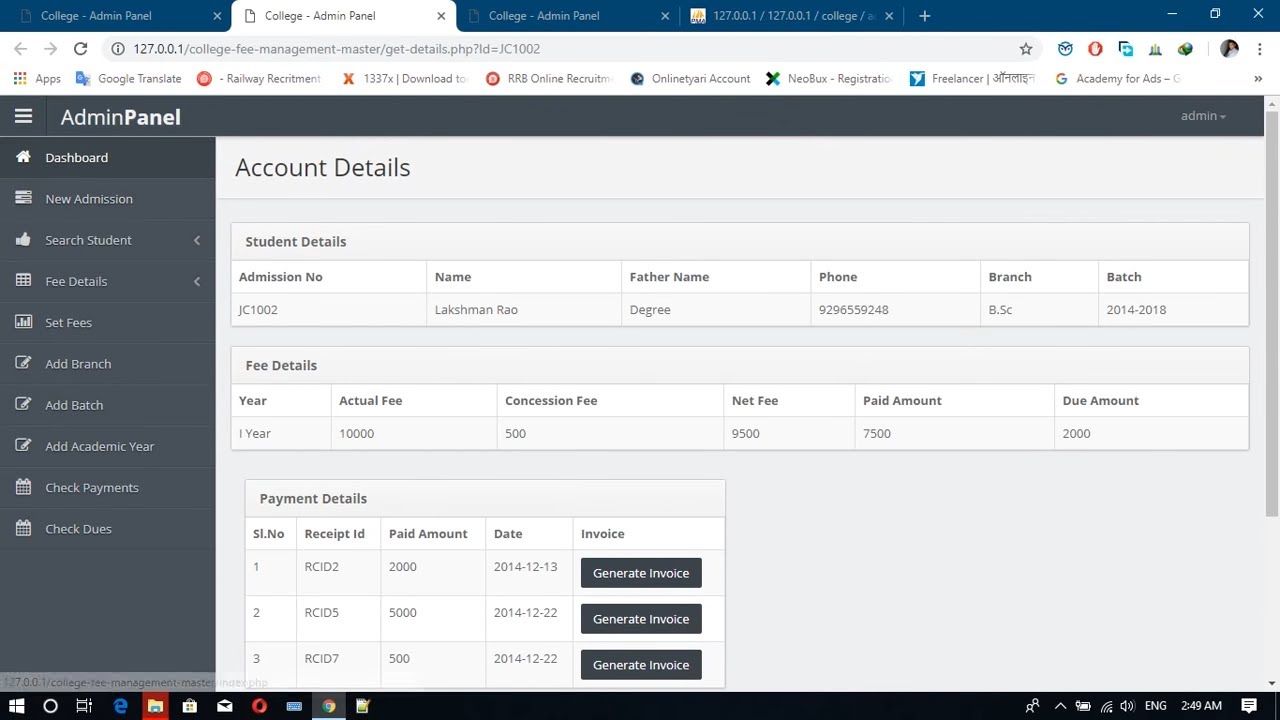Click the Fee Details table icon
The height and width of the screenshot is (720, 1280).
point(23,281)
